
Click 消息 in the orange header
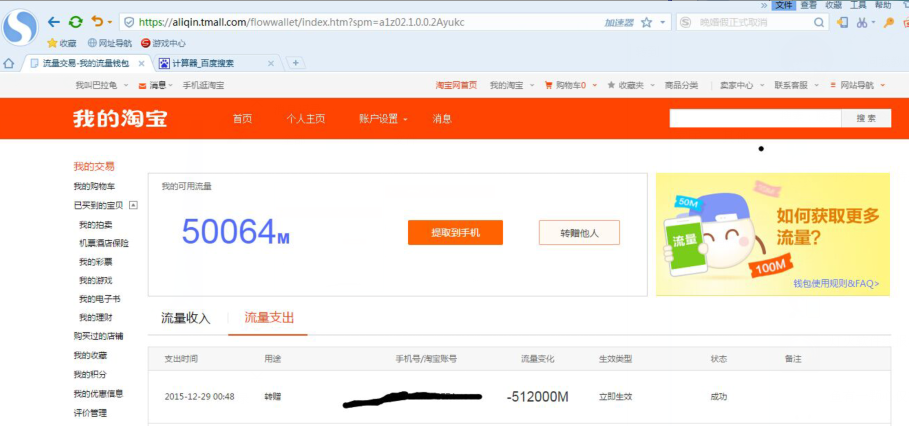click(x=442, y=119)
